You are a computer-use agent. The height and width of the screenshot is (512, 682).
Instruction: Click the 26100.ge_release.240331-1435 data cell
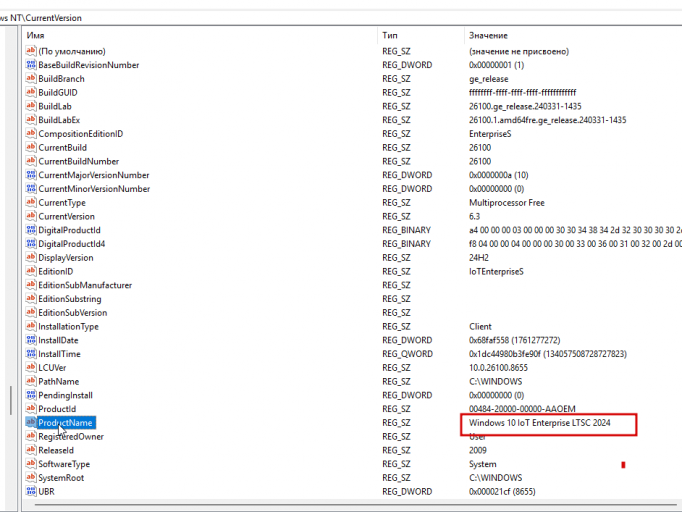tap(525, 106)
